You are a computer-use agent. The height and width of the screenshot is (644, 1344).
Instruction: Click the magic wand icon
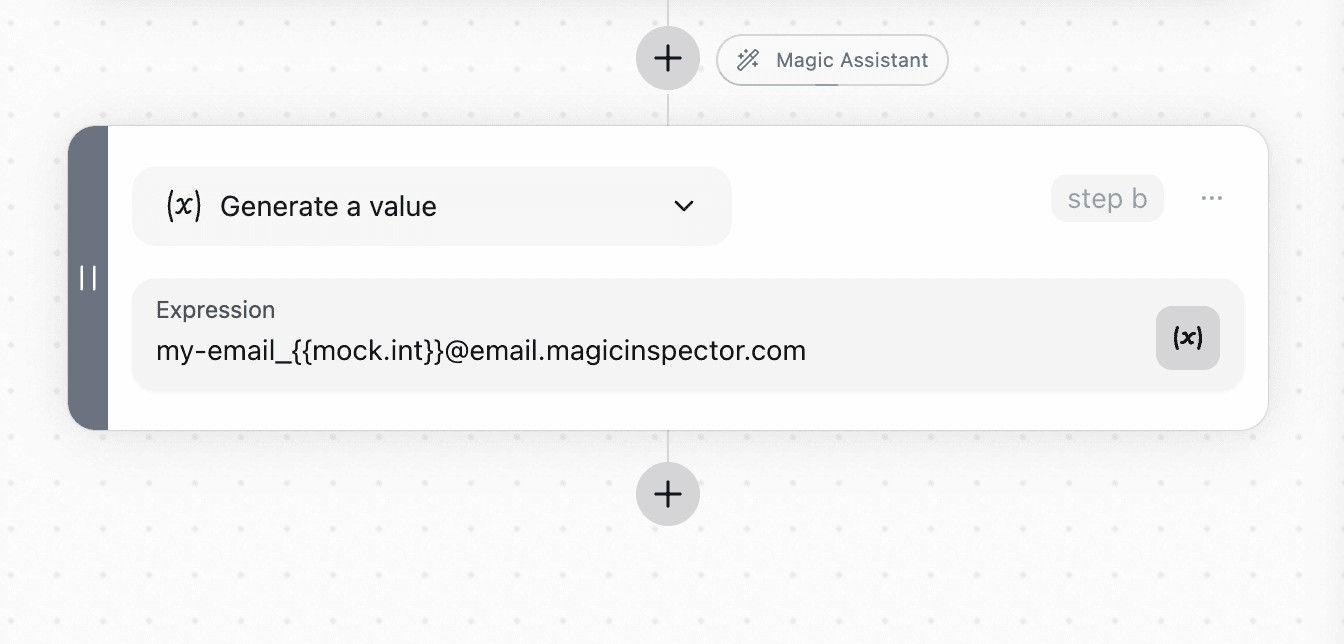(748, 60)
